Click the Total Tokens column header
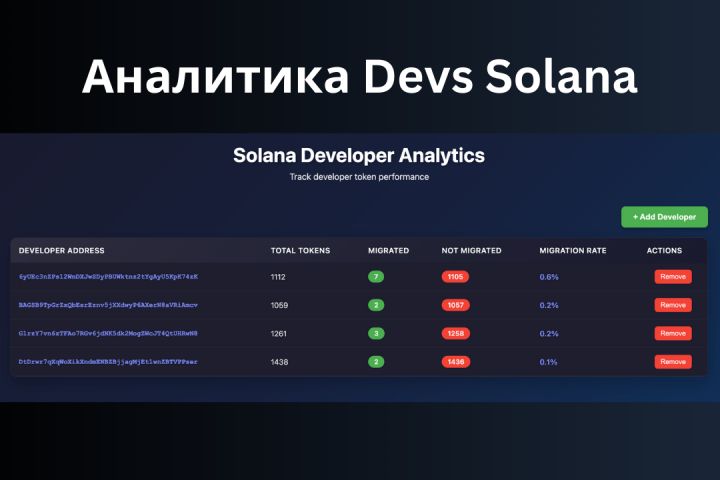 coord(300,250)
